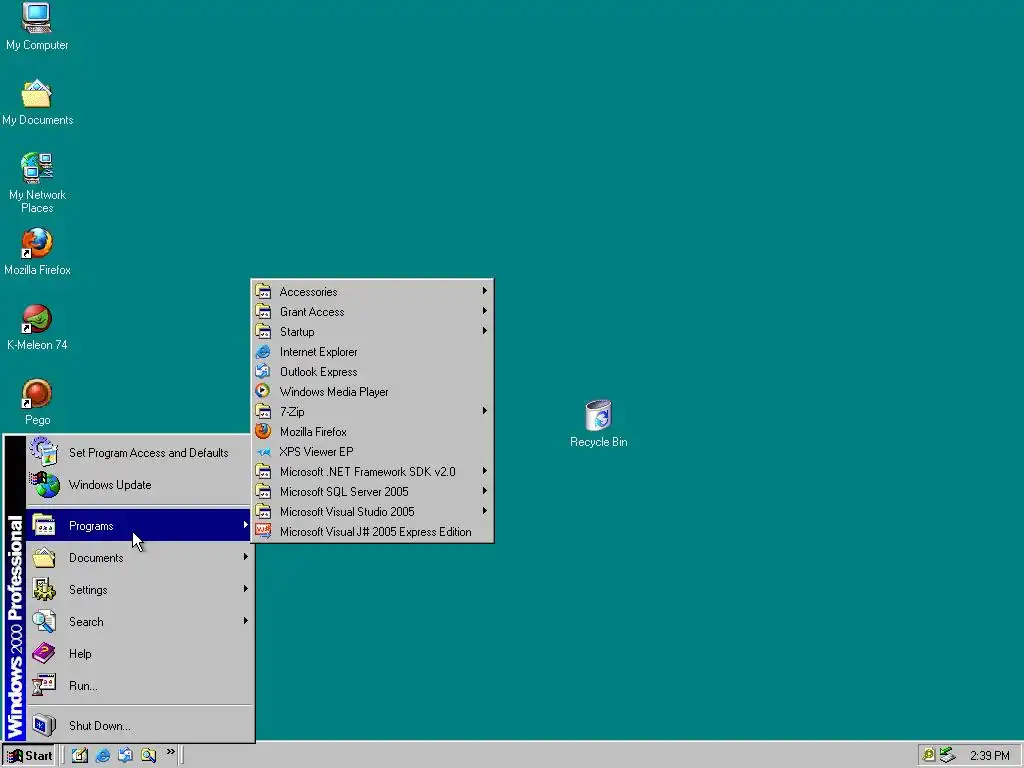1024x768 pixels.
Task: Expand Microsoft .NET Framework SDK v2.0 arrow
Action: tap(485, 471)
